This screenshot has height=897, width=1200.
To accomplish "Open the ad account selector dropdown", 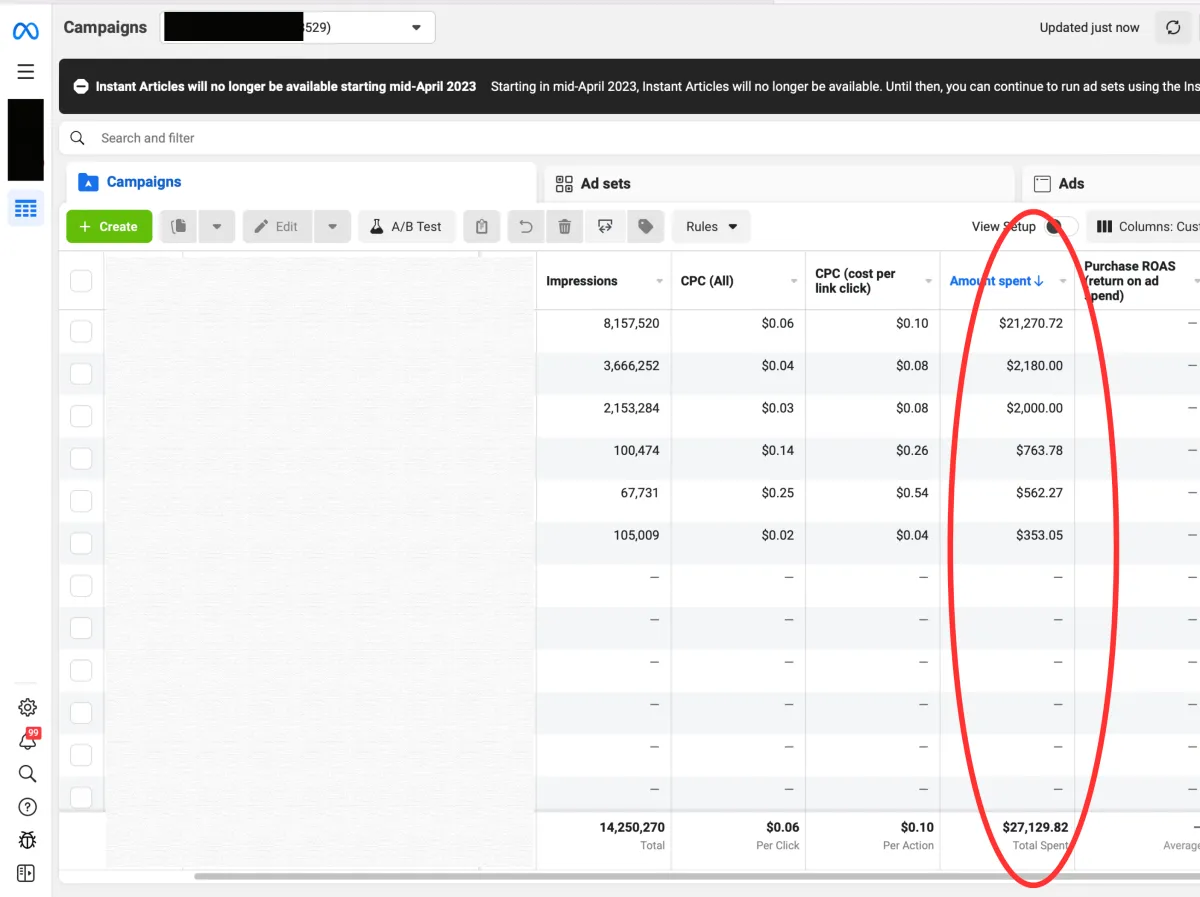I will pos(298,28).
